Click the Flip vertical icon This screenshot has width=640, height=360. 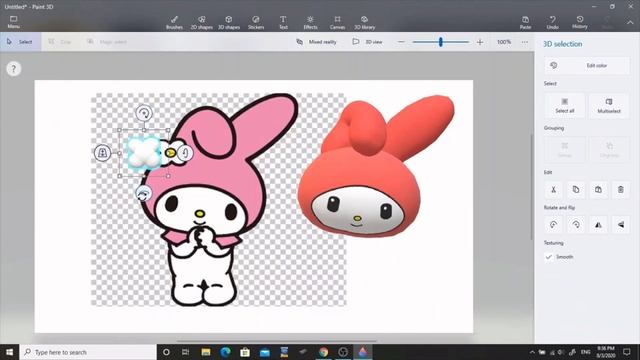[621, 224]
